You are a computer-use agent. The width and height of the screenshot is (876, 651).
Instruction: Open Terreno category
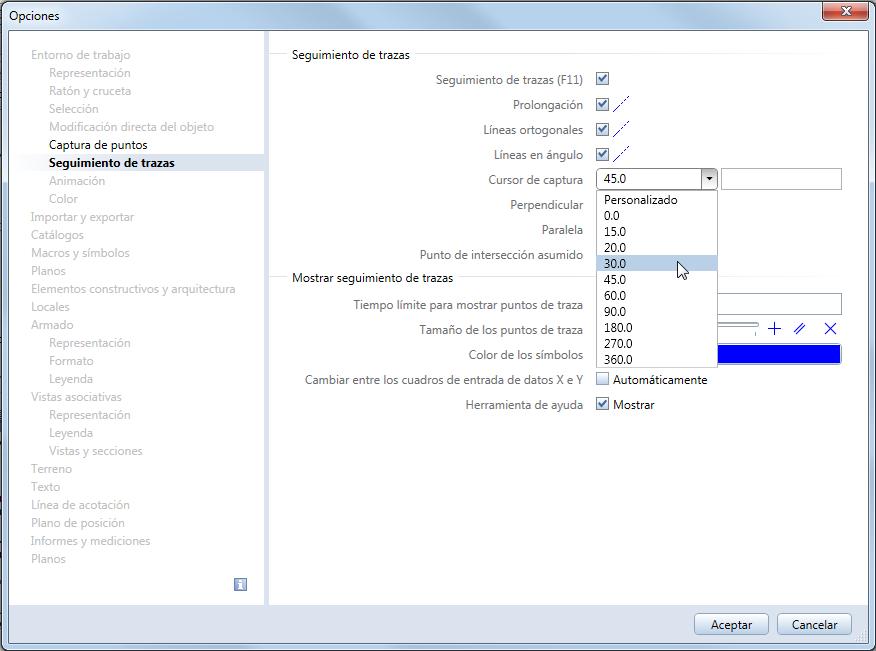pos(51,468)
